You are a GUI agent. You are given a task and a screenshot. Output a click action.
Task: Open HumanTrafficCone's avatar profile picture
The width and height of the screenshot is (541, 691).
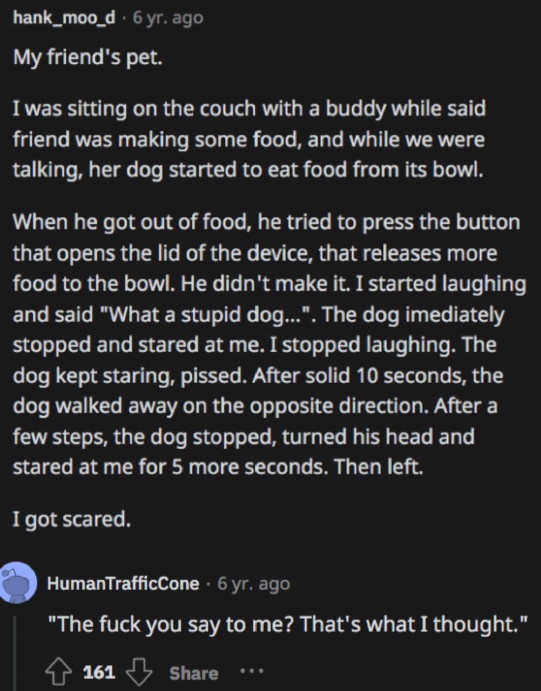18,582
